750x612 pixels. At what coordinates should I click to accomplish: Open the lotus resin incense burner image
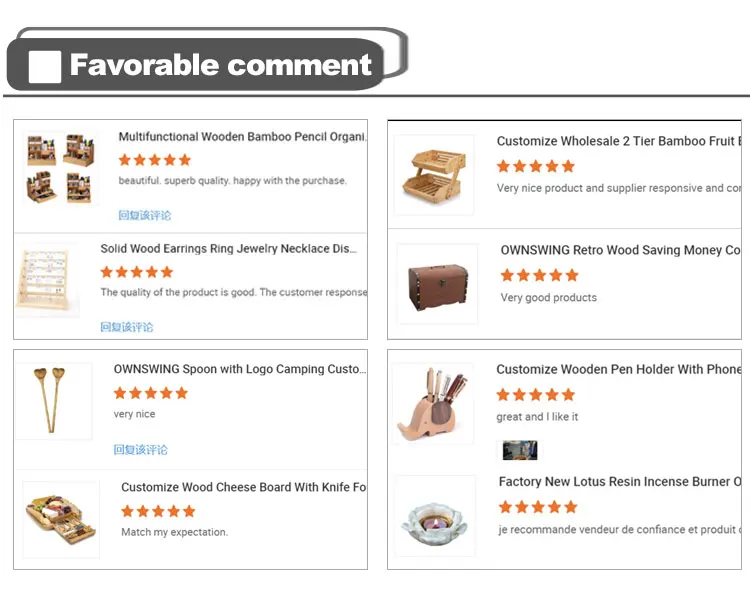(x=435, y=516)
